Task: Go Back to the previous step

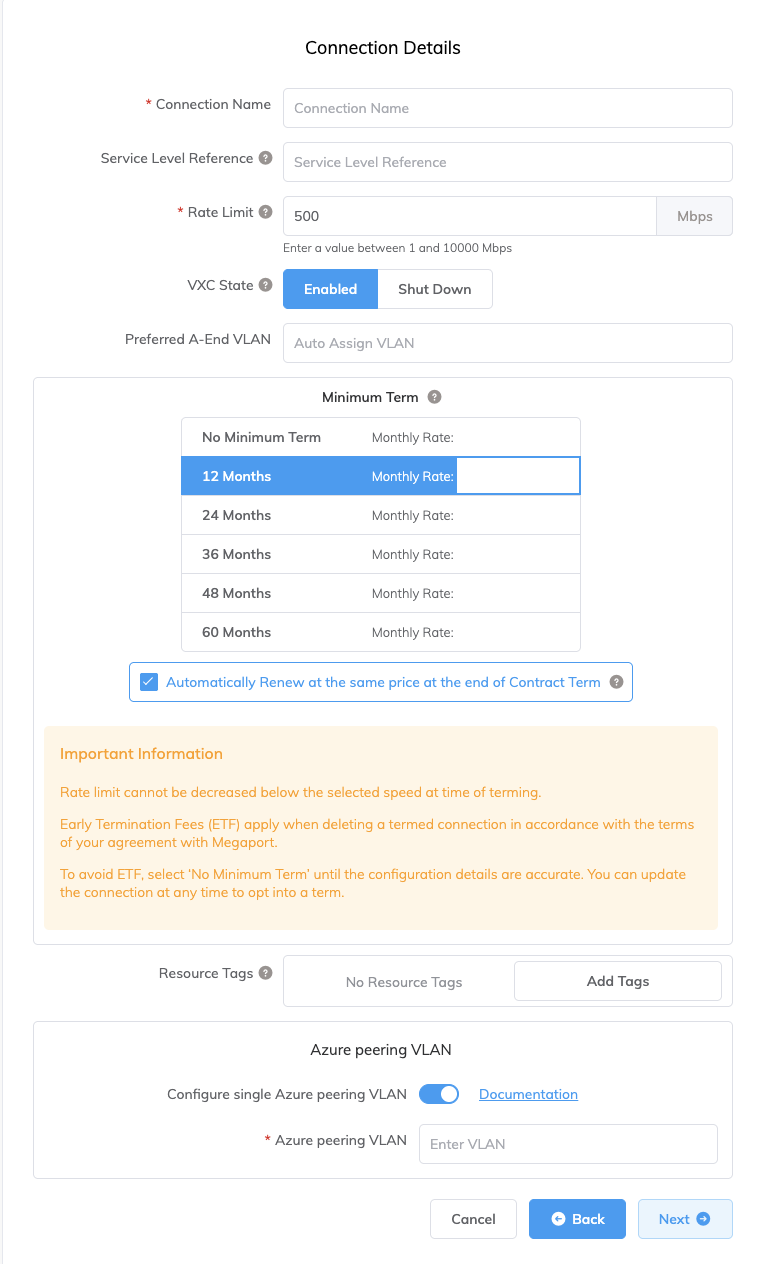Action: (577, 1219)
